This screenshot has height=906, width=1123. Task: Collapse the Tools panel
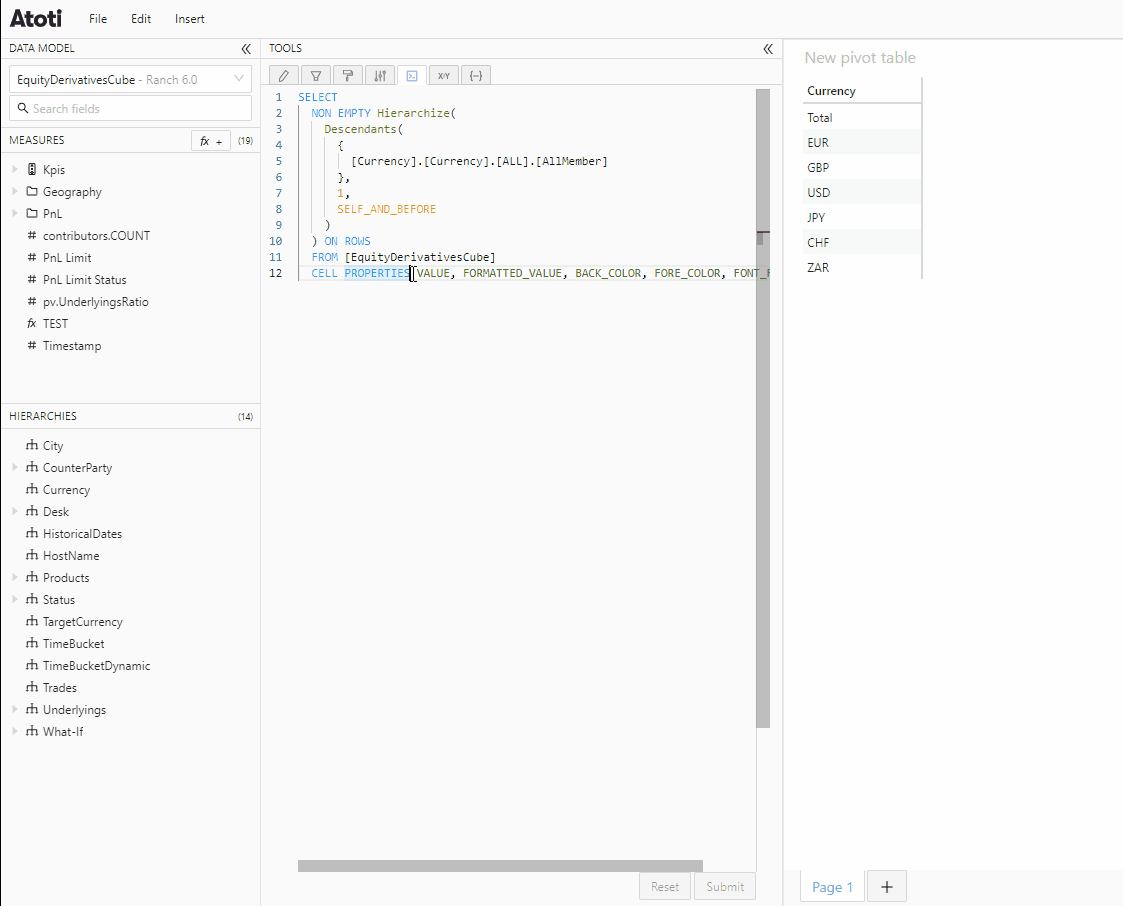pyautogui.click(x=768, y=49)
